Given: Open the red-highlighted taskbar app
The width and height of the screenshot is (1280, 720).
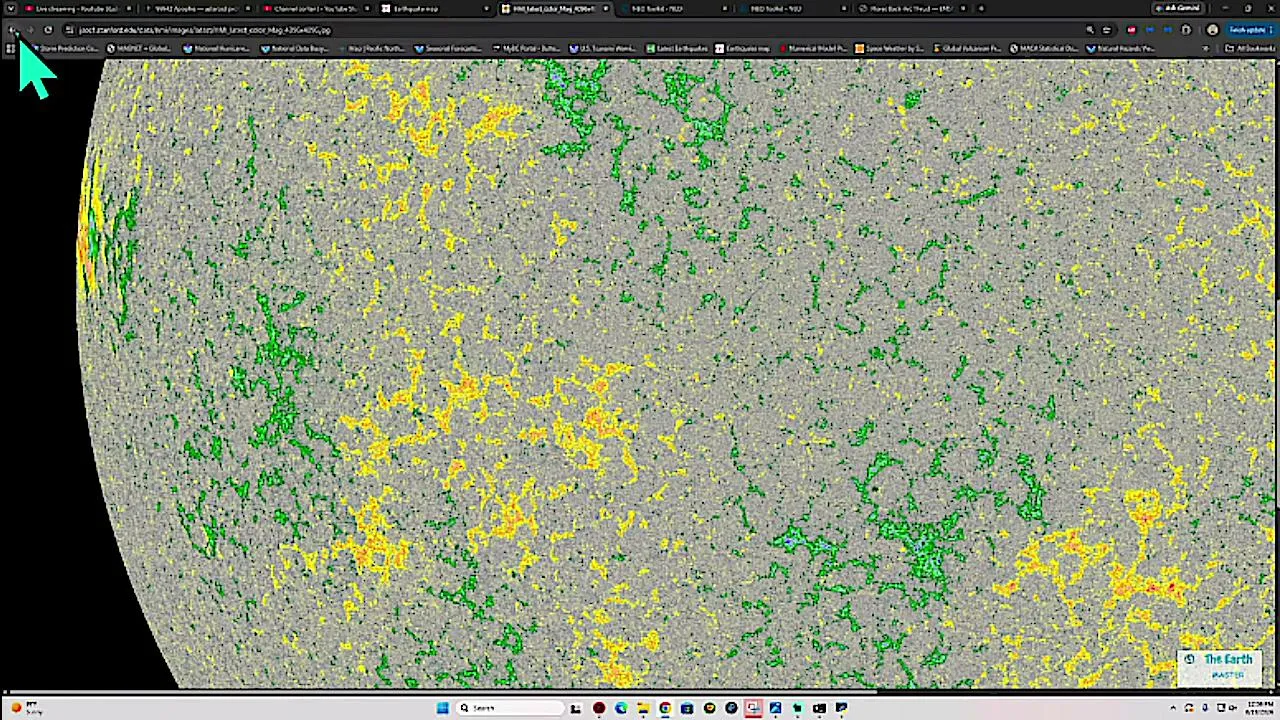Looking at the screenshot, I should [753, 708].
